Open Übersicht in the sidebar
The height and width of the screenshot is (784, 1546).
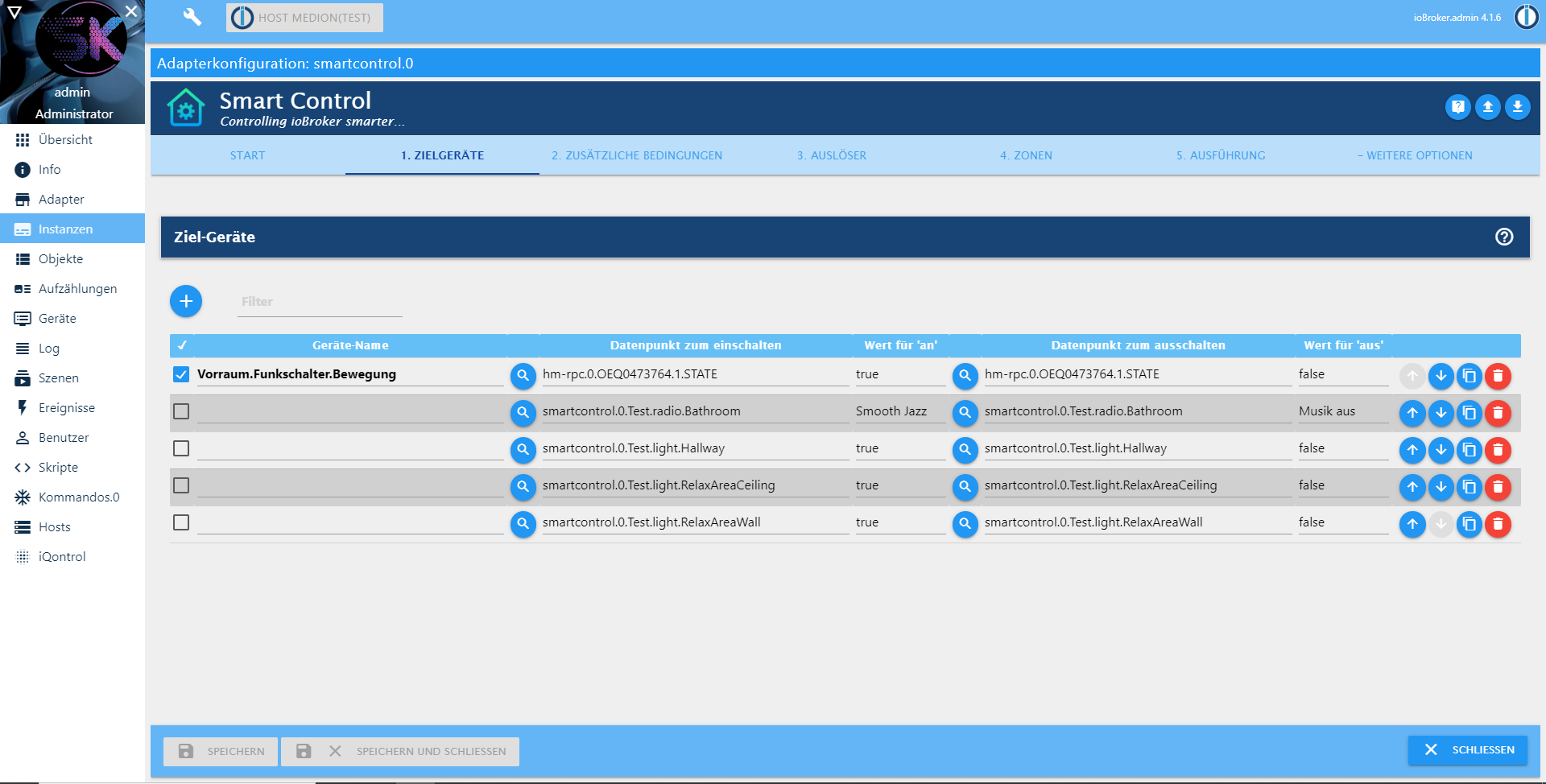click(x=72, y=139)
